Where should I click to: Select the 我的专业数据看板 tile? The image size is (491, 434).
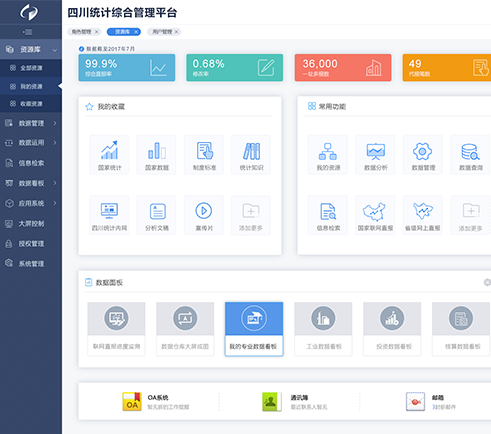click(x=254, y=329)
